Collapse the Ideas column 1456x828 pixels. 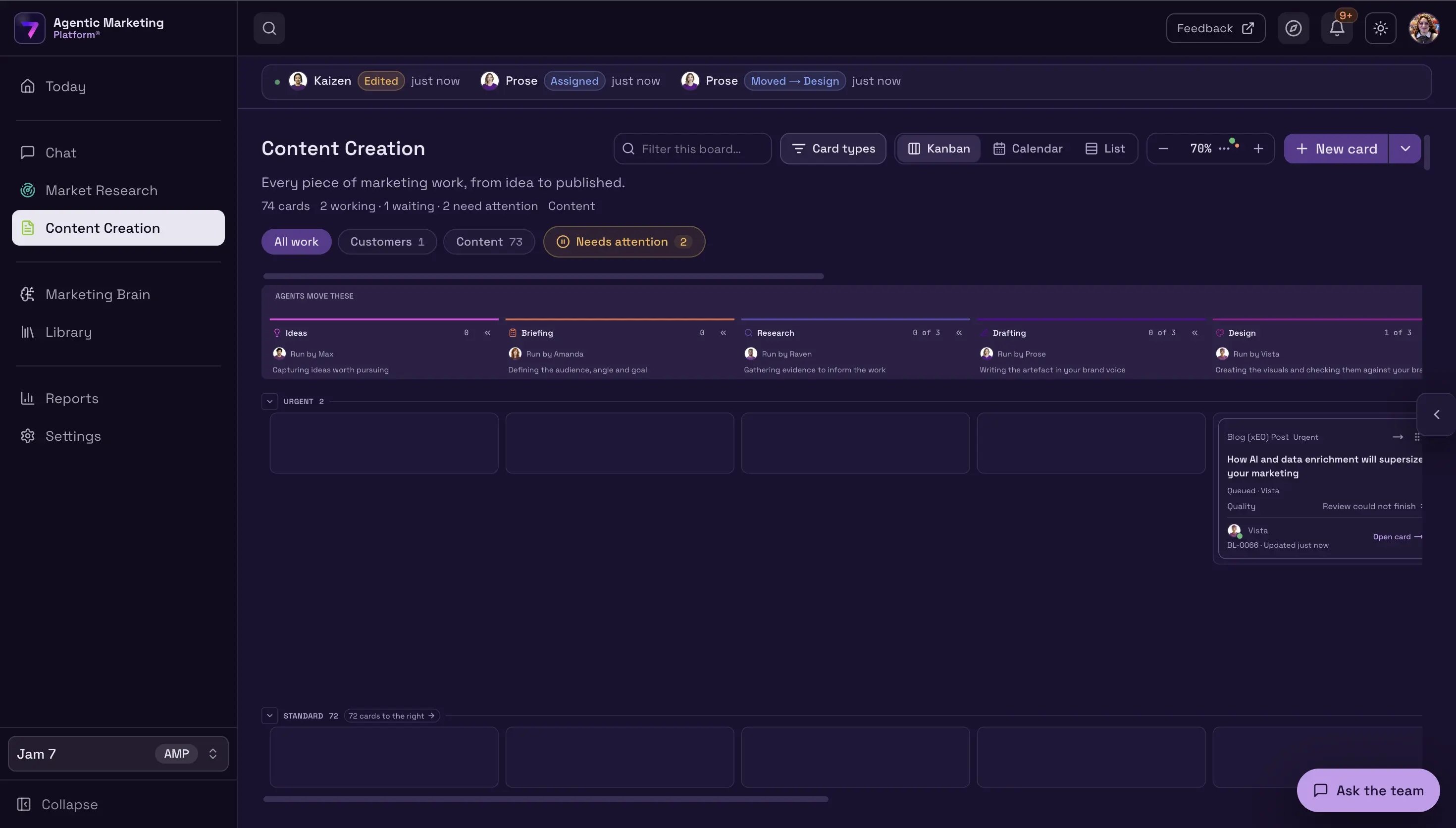487,333
